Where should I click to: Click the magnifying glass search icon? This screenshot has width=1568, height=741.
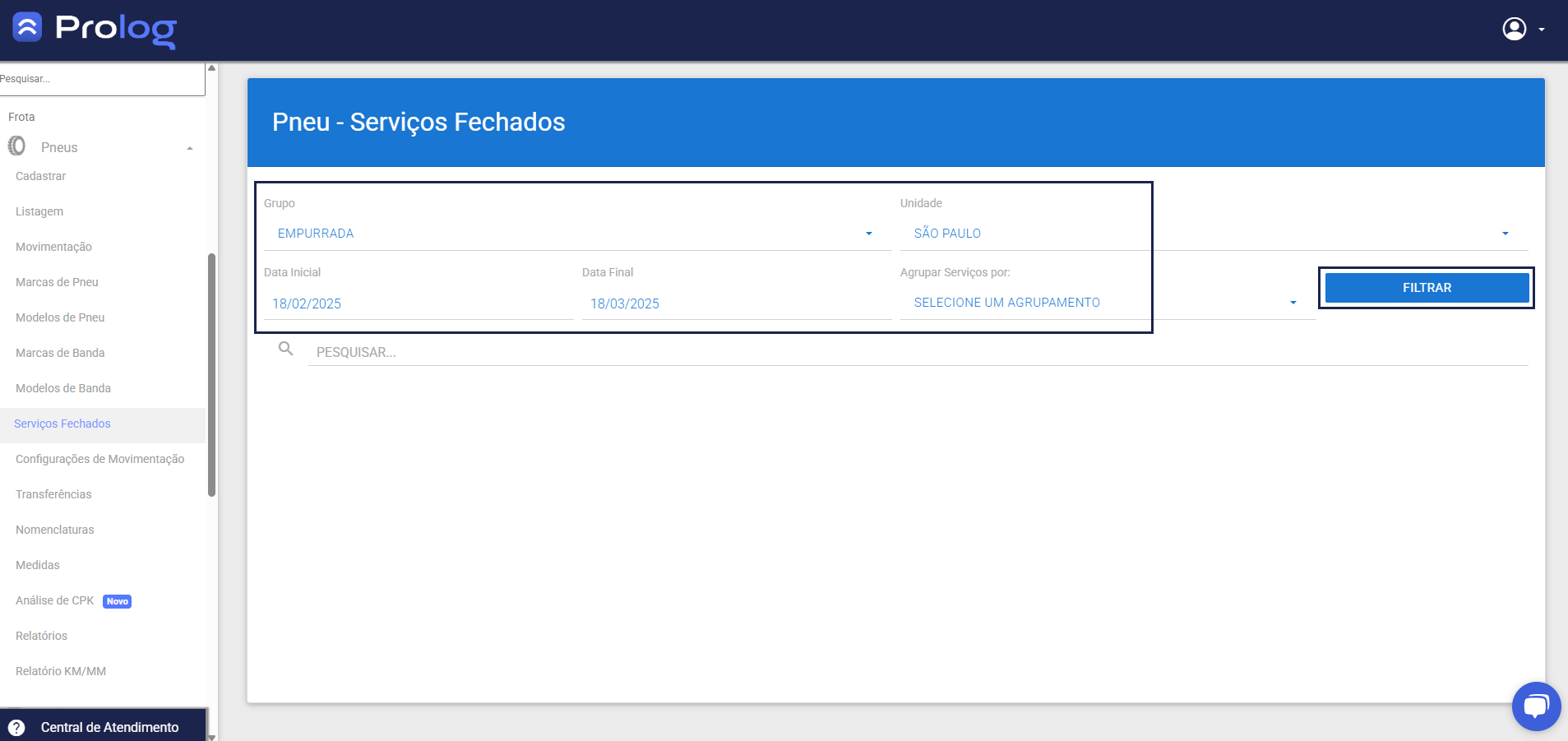point(285,349)
